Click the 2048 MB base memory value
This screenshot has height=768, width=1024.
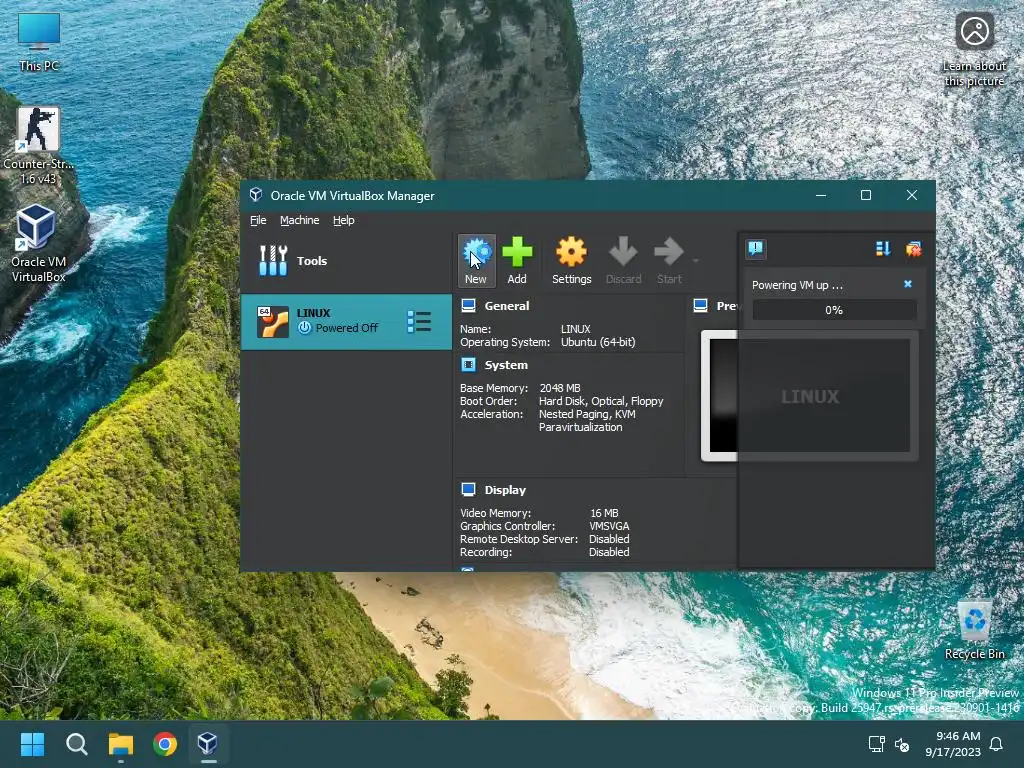click(560, 388)
